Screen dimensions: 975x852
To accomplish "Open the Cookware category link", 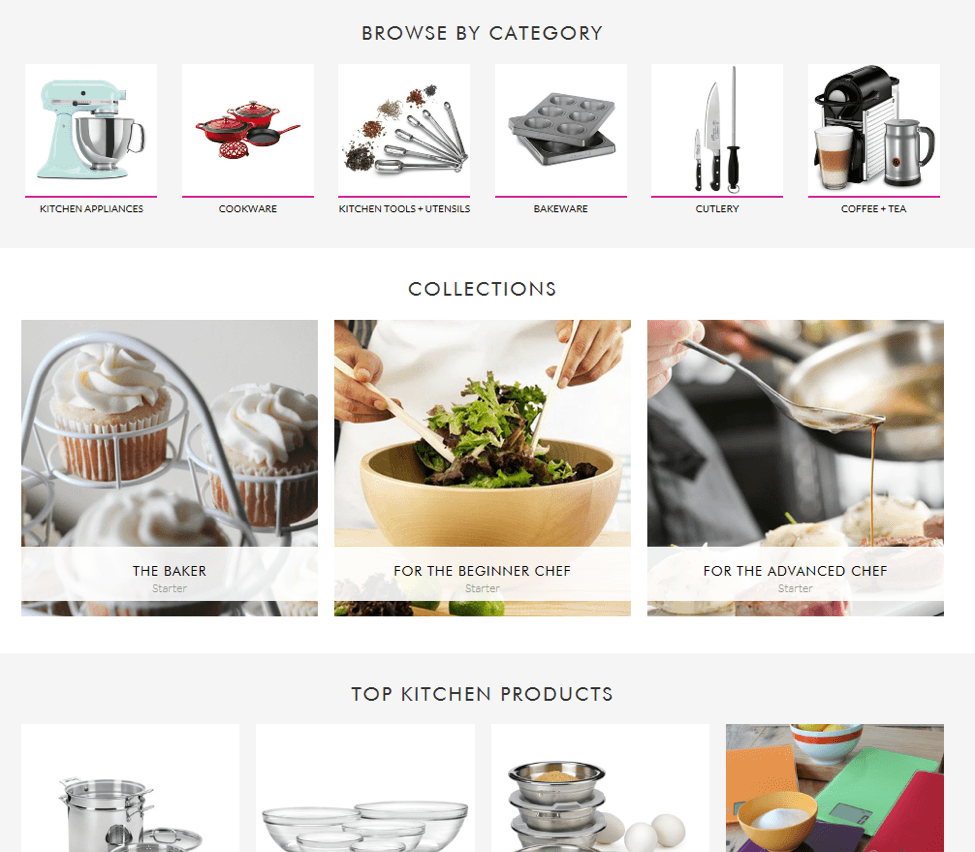I will [247, 209].
